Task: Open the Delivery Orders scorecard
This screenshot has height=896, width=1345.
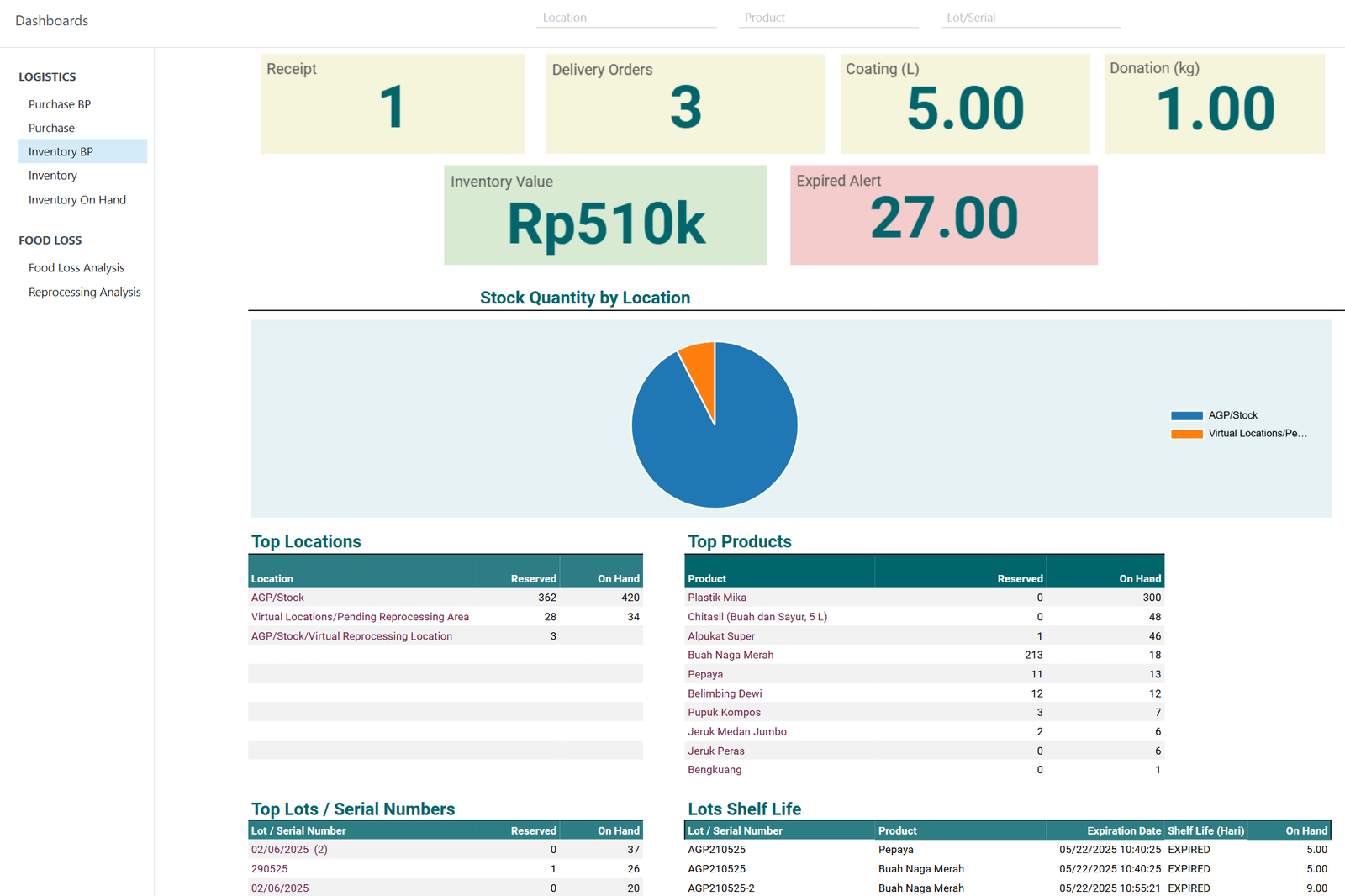Action: 685,104
